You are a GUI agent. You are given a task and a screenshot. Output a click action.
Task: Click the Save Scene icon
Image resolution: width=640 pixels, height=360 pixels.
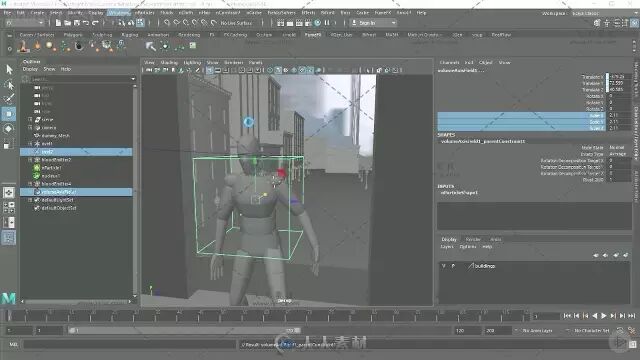(76, 23)
